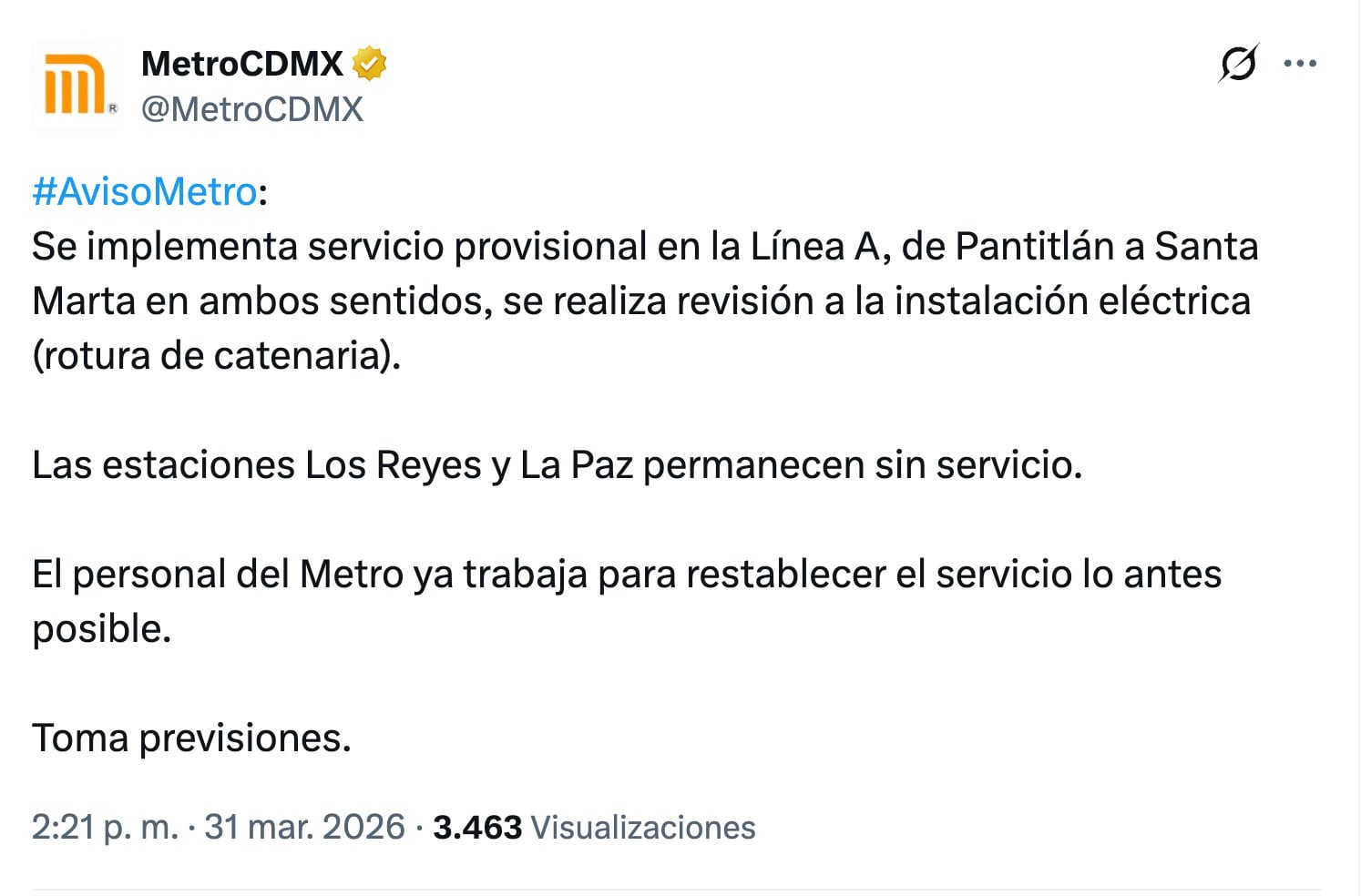Open Grok's explanation dropdown for this post

1238,64
